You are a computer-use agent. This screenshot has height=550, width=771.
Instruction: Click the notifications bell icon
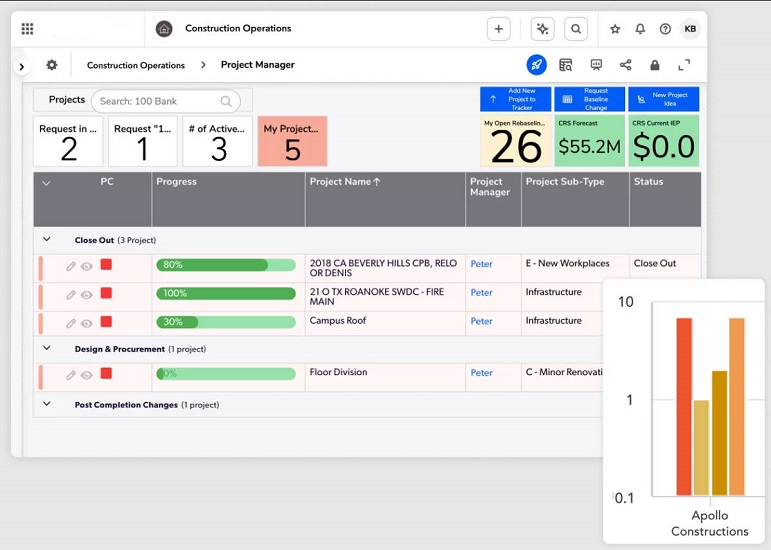pyautogui.click(x=640, y=29)
